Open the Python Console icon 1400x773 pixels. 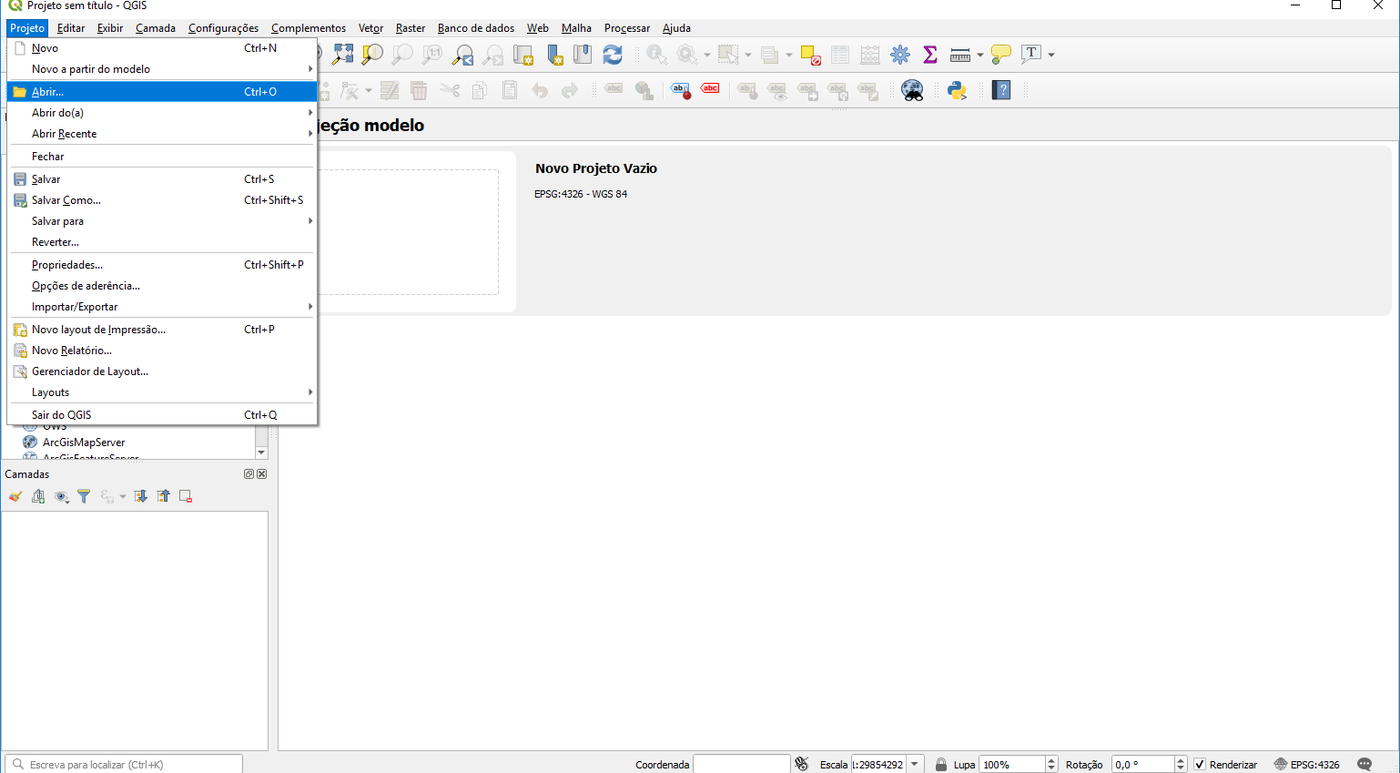tap(957, 90)
